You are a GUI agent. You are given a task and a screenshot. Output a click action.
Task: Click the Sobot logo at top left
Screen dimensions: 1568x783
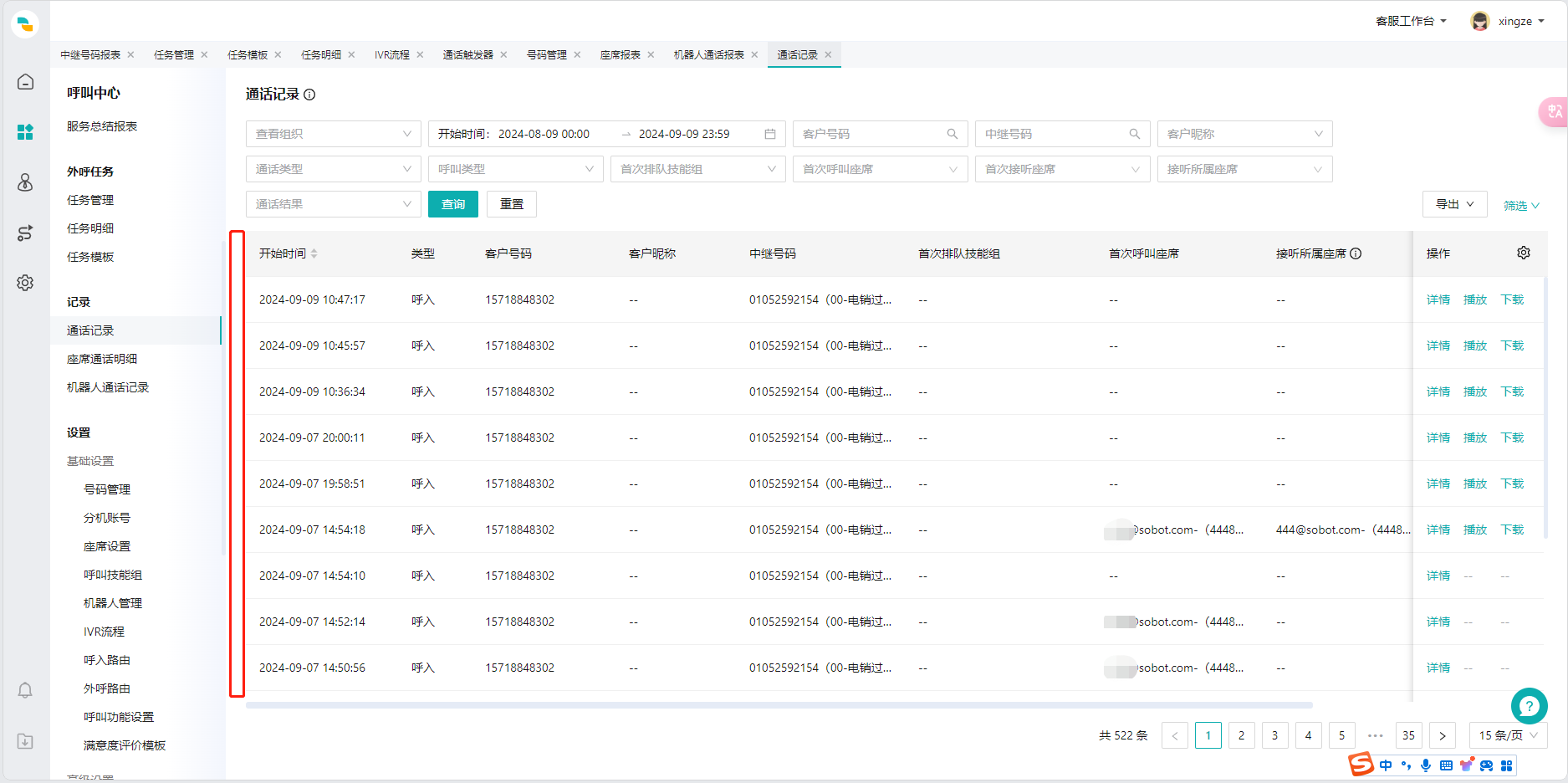tap(25, 23)
